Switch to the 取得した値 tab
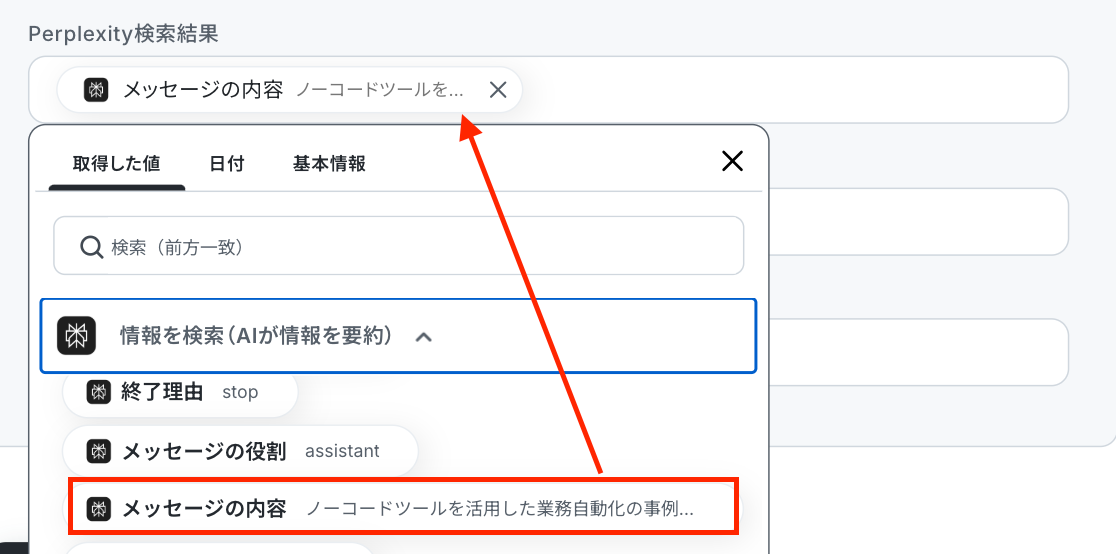The width and height of the screenshot is (1116, 554). (116, 164)
